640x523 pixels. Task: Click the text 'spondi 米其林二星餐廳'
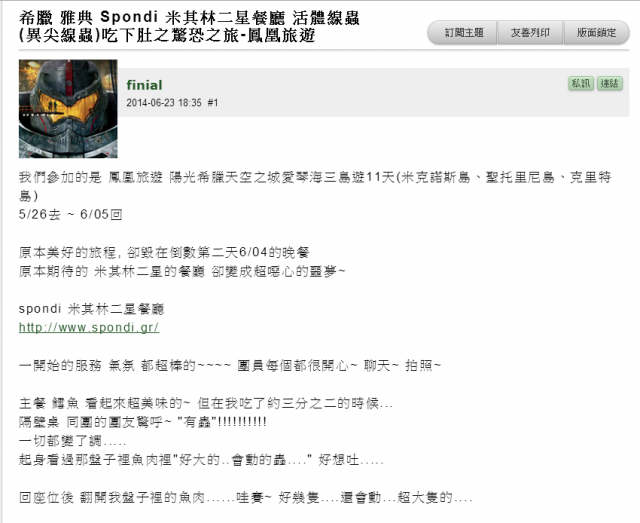tap(91, 309)
